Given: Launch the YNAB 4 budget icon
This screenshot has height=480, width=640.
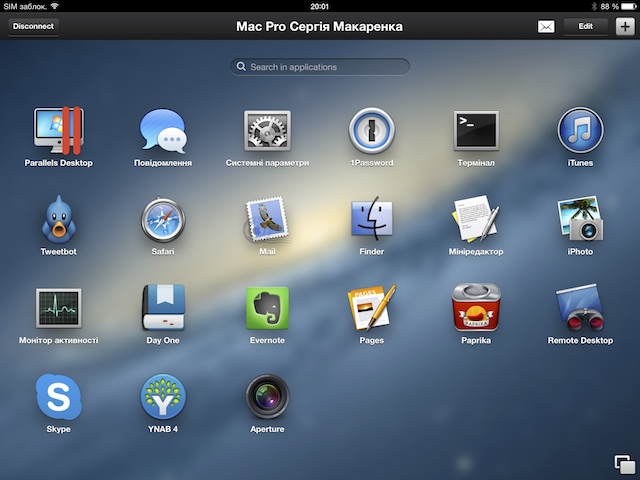Looking at the screenshot, I should click(163, 396).
